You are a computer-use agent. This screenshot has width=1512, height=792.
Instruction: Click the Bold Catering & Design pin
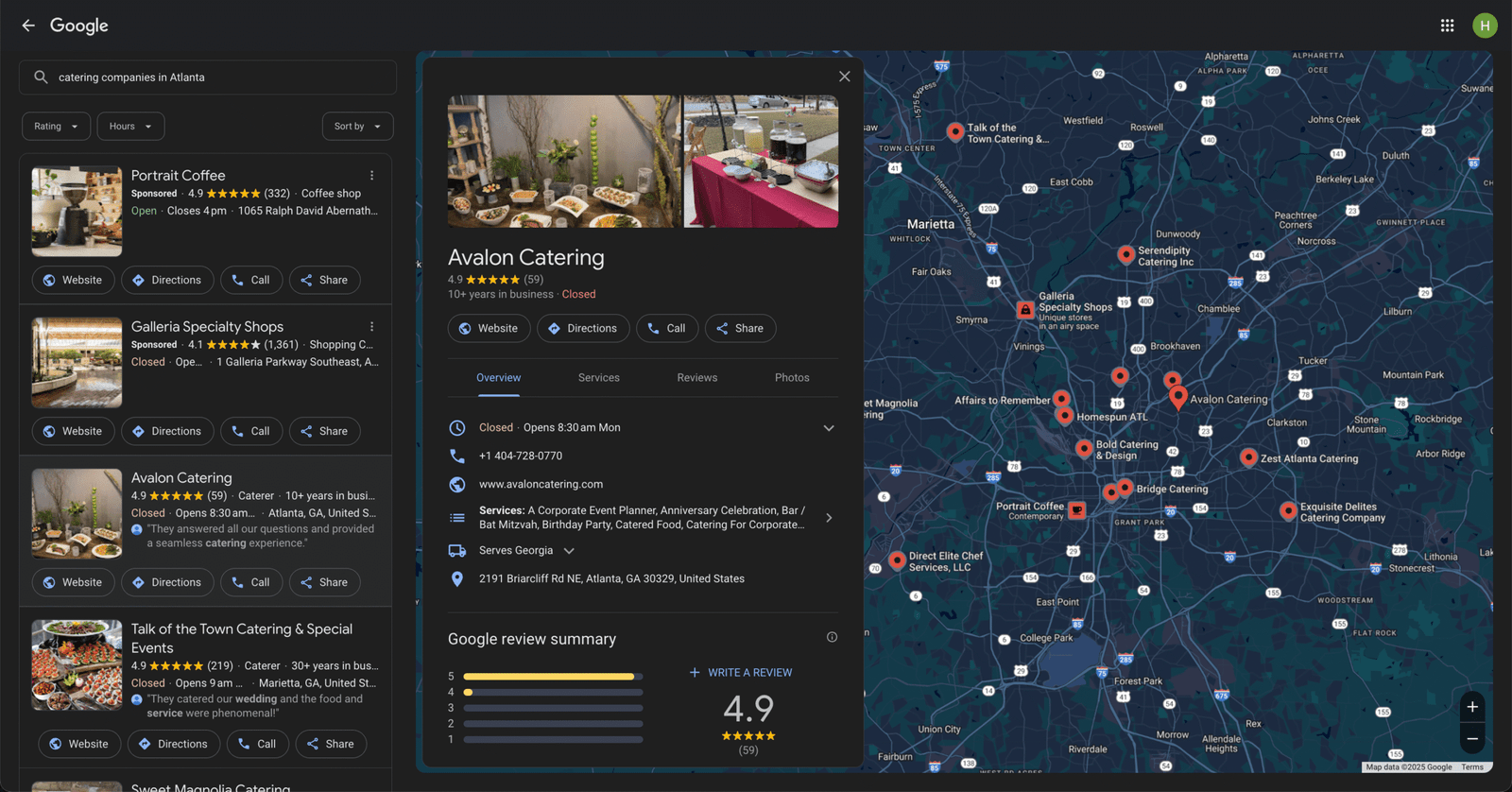pyautogui.click(x=1084, y=448)
